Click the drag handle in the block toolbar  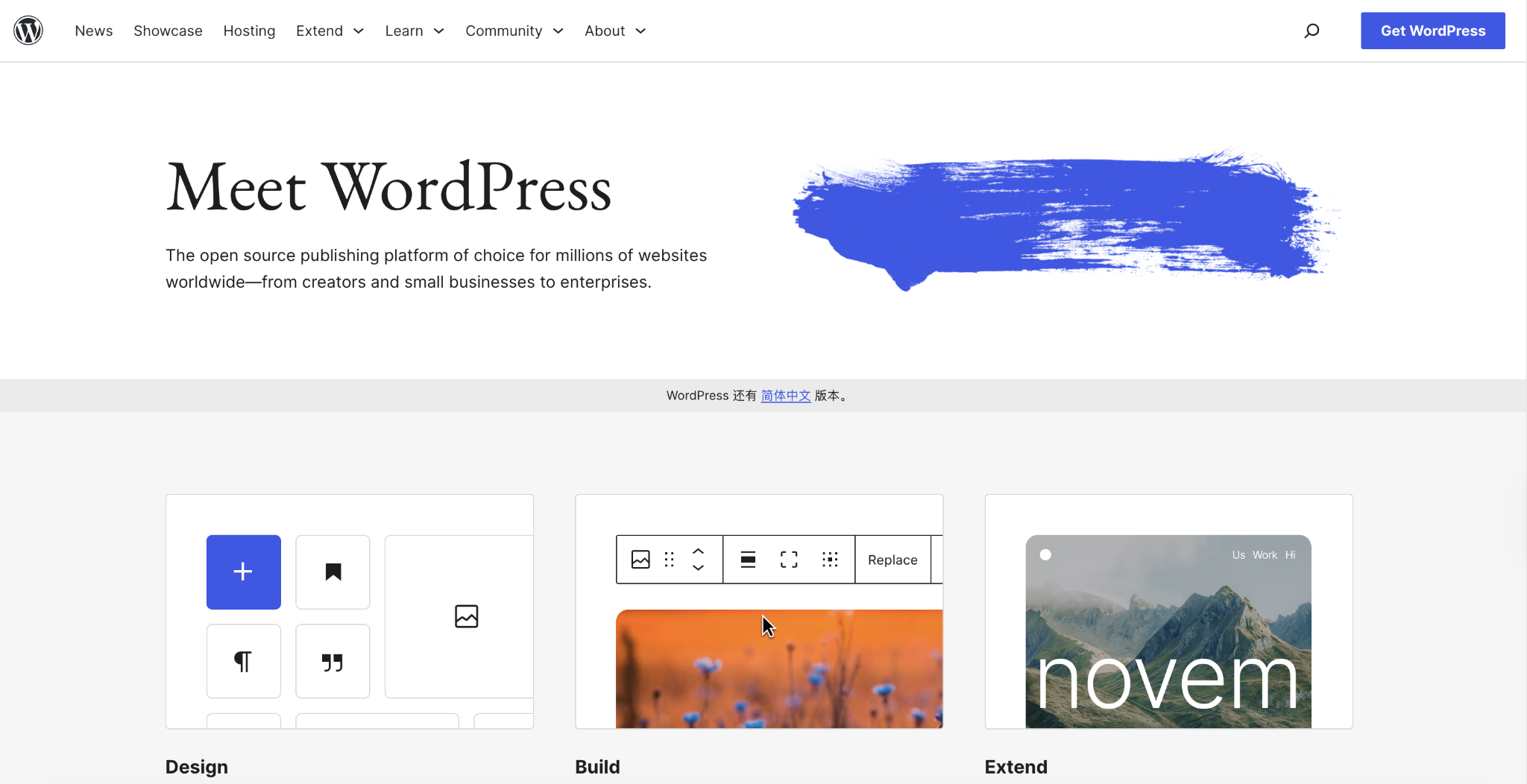(x=669, y=559)
